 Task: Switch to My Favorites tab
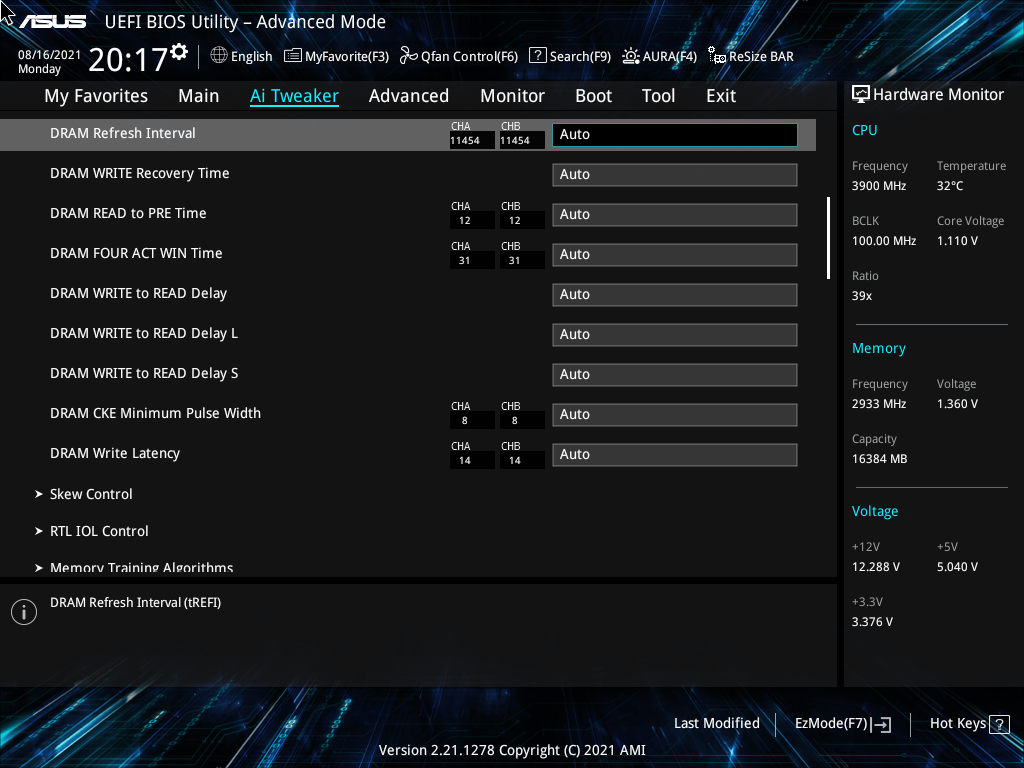96,96
